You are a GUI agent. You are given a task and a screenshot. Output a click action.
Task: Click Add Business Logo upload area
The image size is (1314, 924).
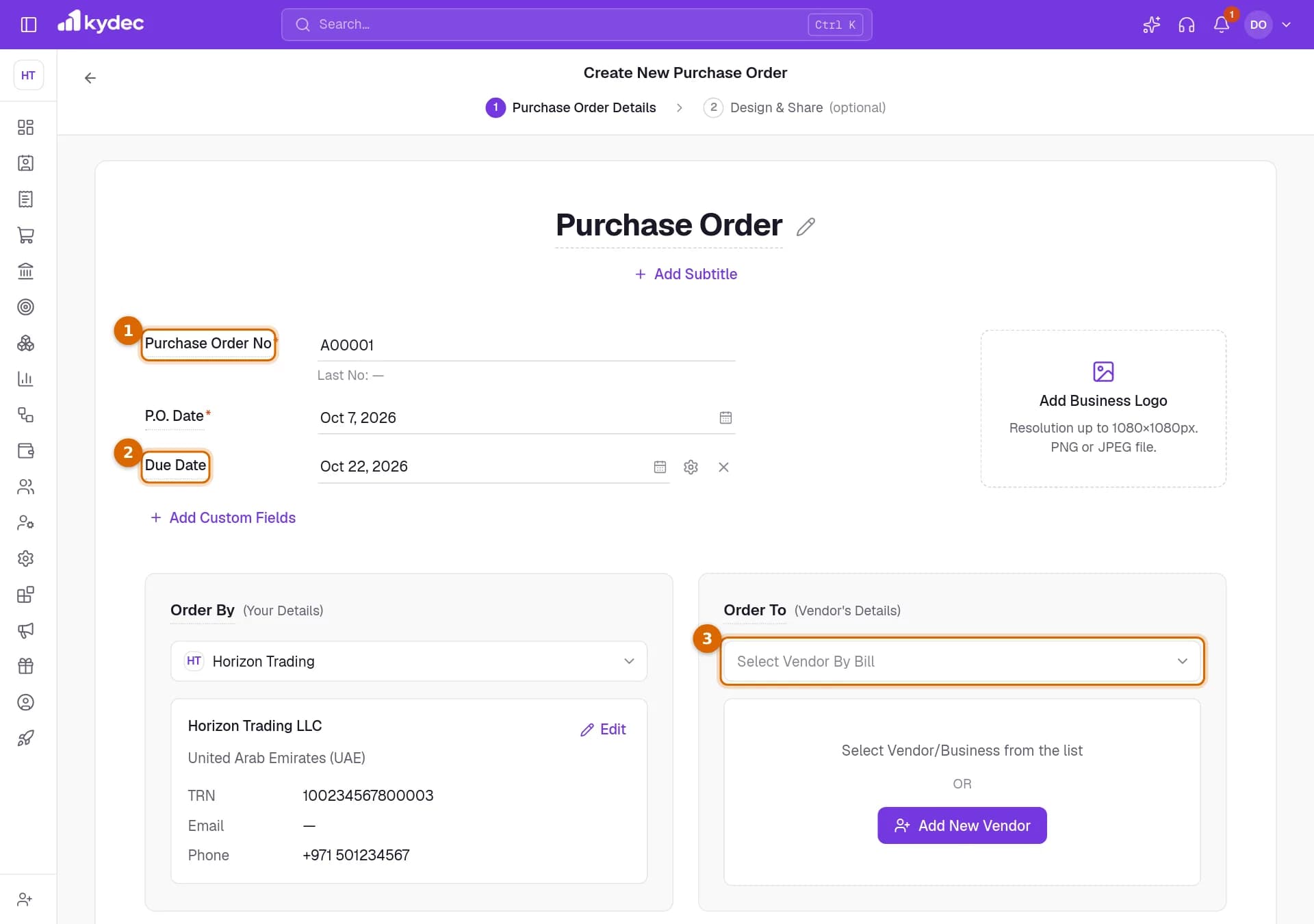pos(1103,409)
